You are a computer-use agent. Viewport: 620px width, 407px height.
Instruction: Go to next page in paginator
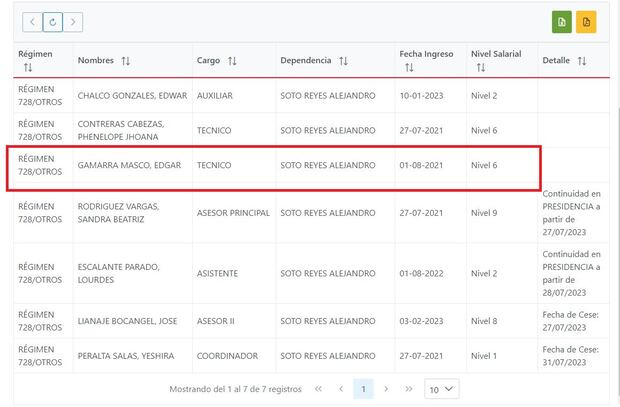[386, 388]
